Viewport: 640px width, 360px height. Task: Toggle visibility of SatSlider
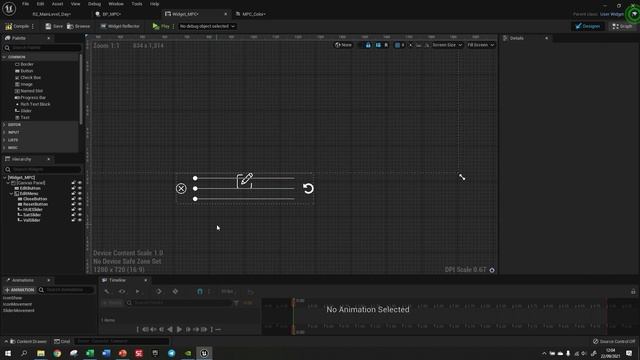click(80, 215)
